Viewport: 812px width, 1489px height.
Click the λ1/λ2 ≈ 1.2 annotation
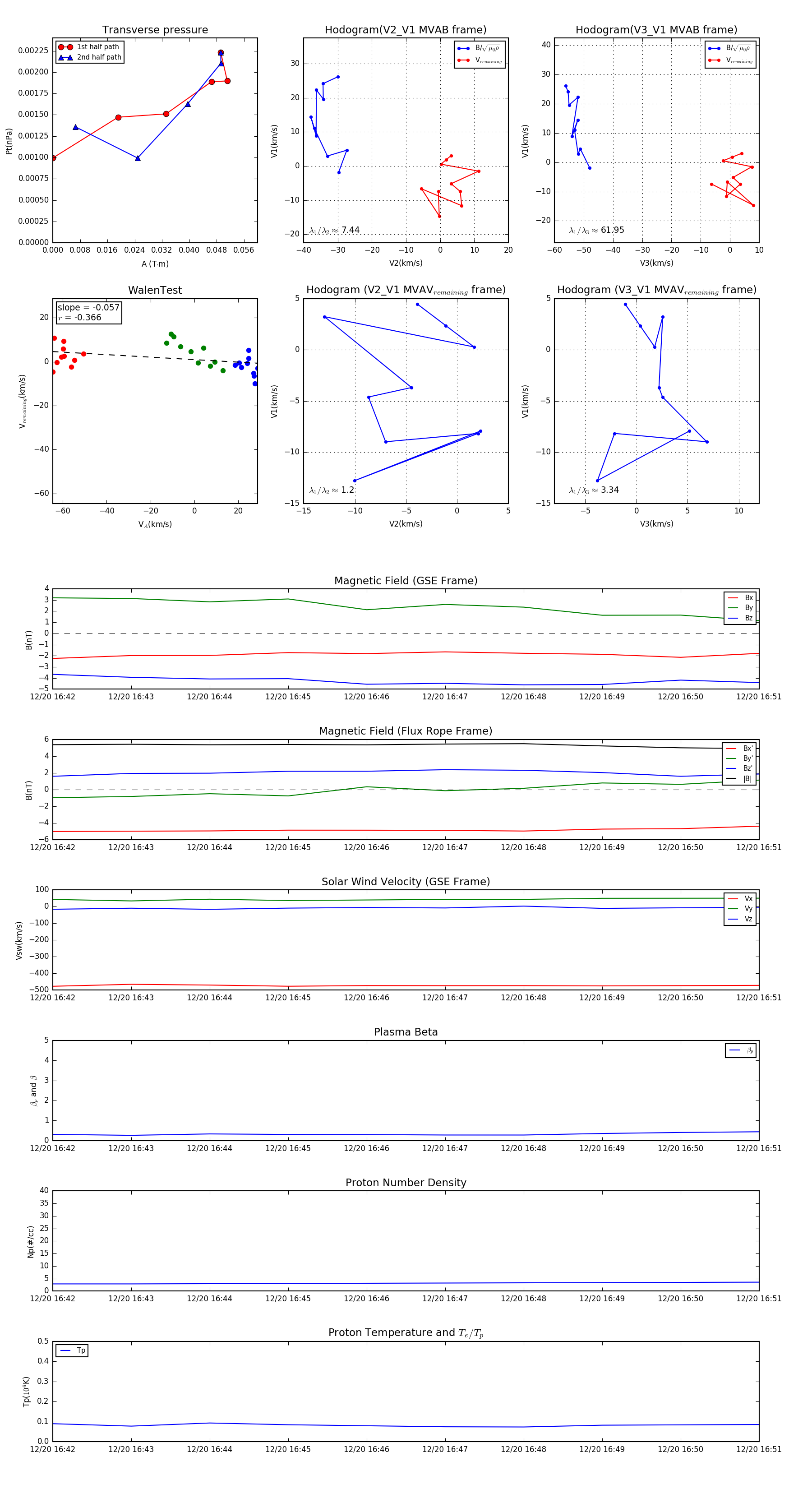(x=332, y=490)
